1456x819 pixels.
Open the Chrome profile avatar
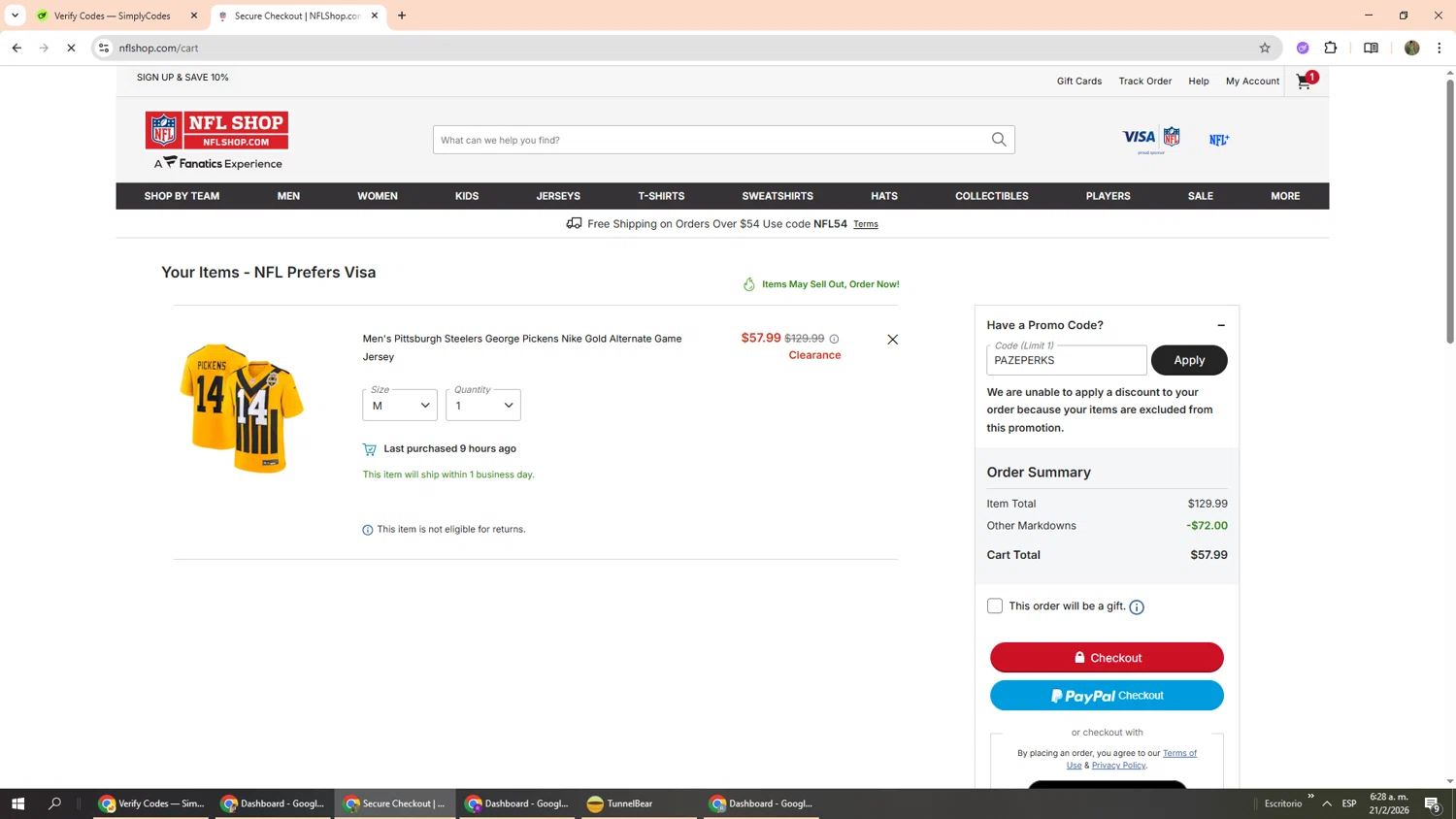click(x=1411, y=48)
